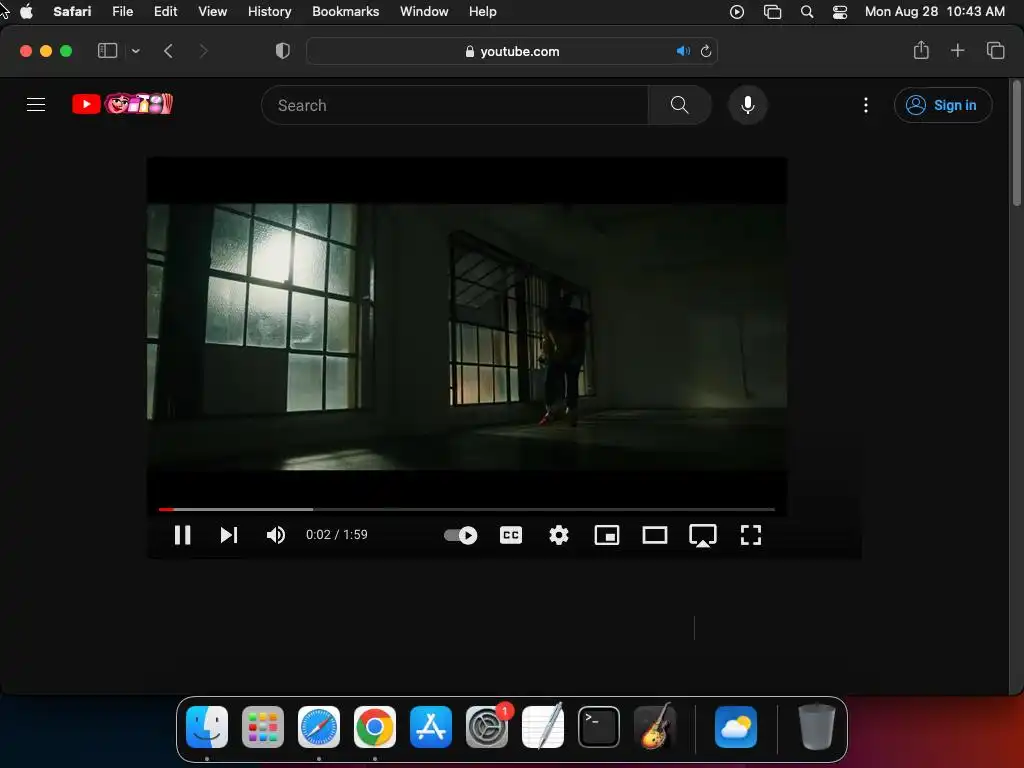This screenshot has height=768, width=1024.
Task: Expand the tab group dropdown chevron
Action: point(135,51)
